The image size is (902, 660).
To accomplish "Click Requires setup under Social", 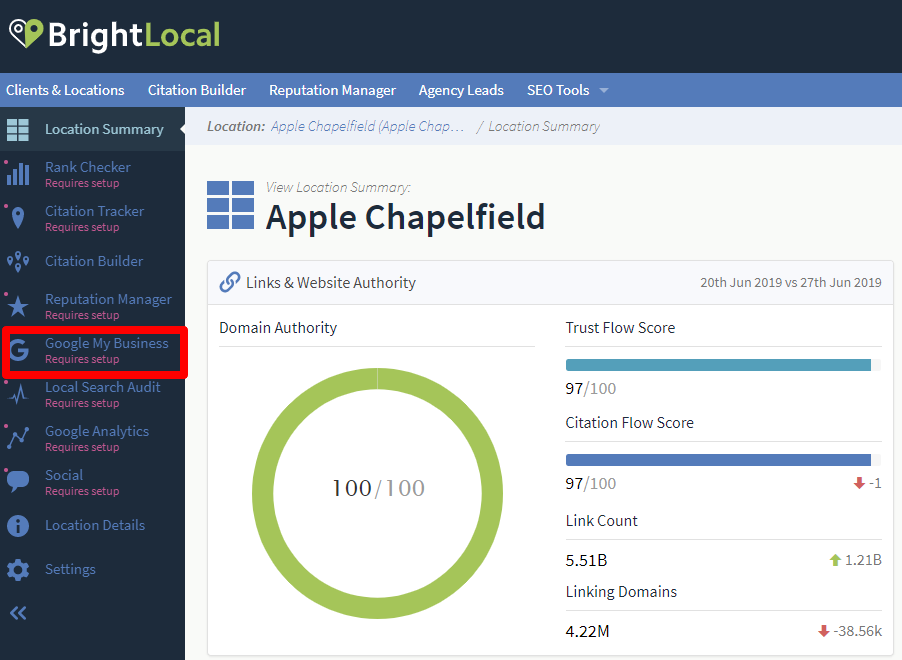I will click(x=82, y=491).
